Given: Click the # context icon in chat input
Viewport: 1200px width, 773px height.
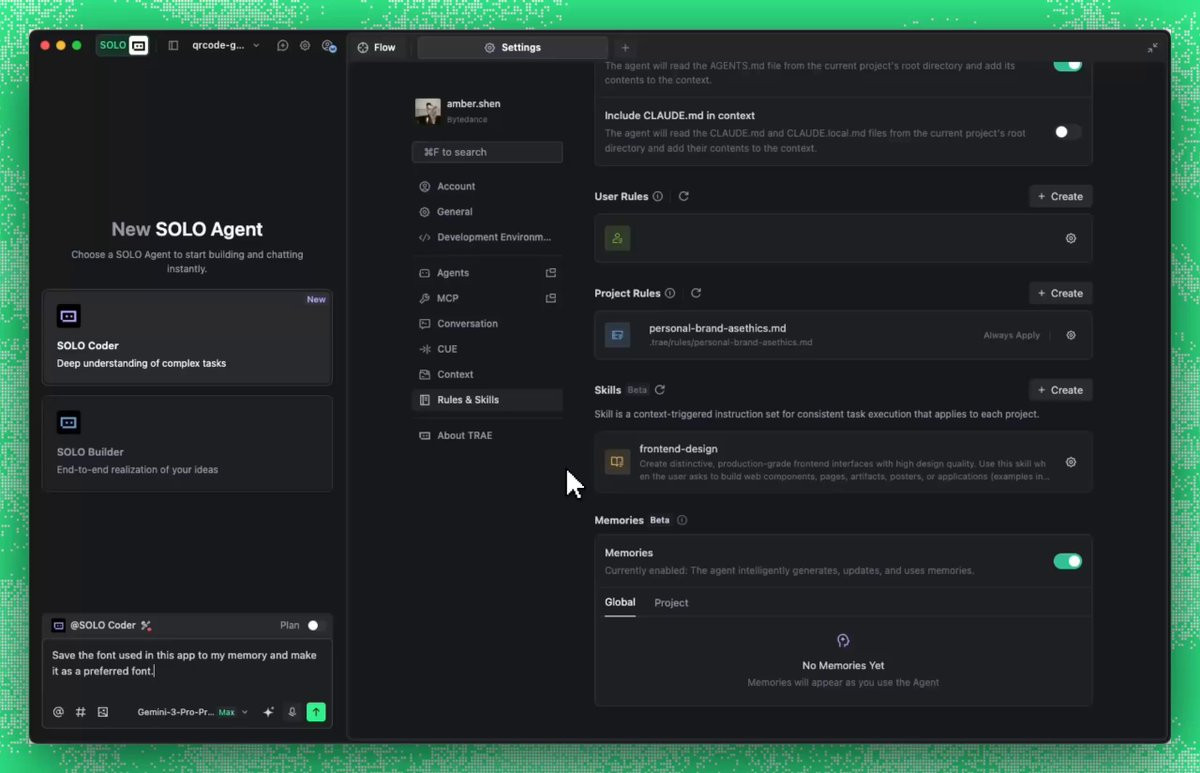Looking at the screenshot, I should tap(81, 712).
